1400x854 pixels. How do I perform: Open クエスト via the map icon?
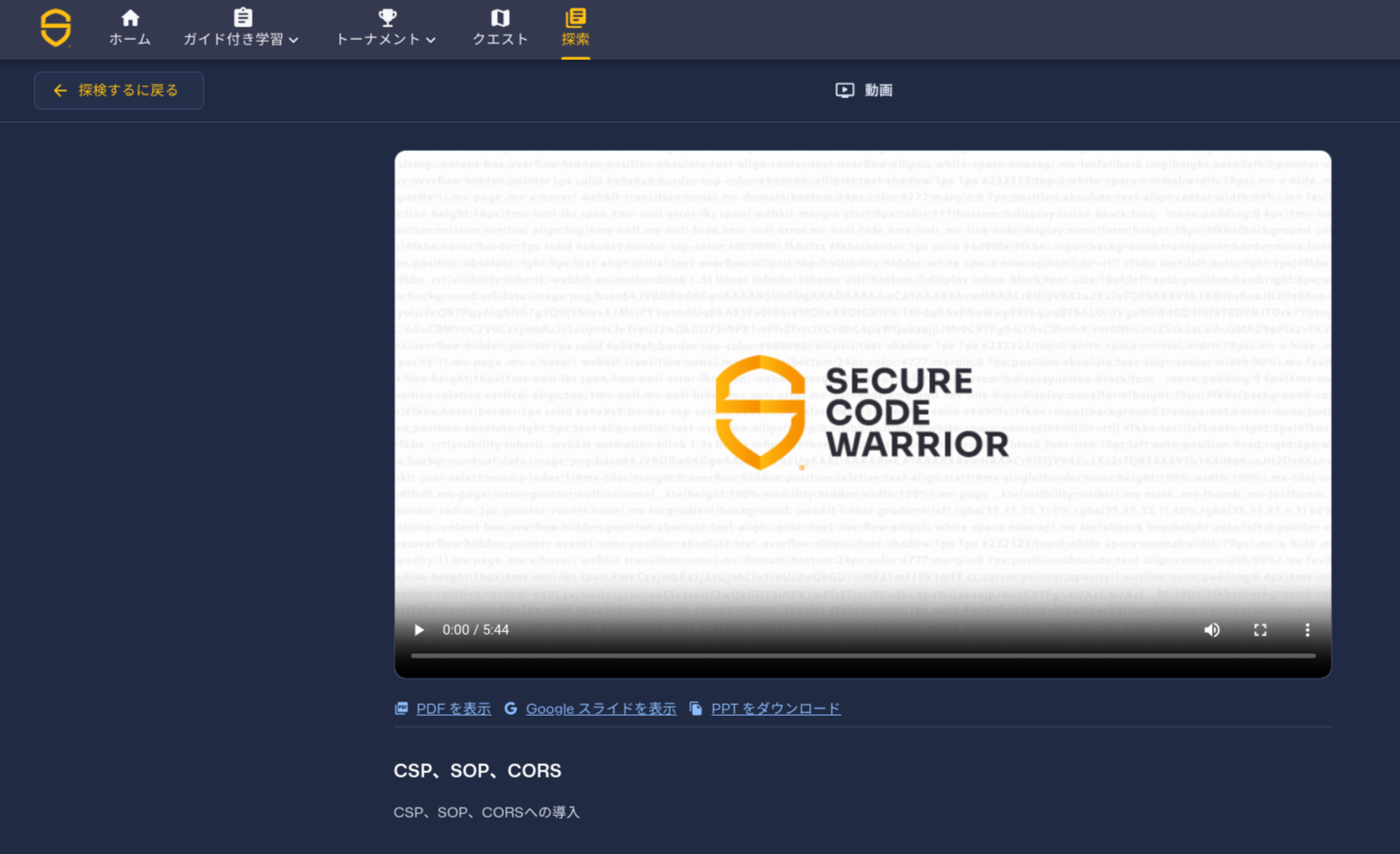tap(500, 17)
